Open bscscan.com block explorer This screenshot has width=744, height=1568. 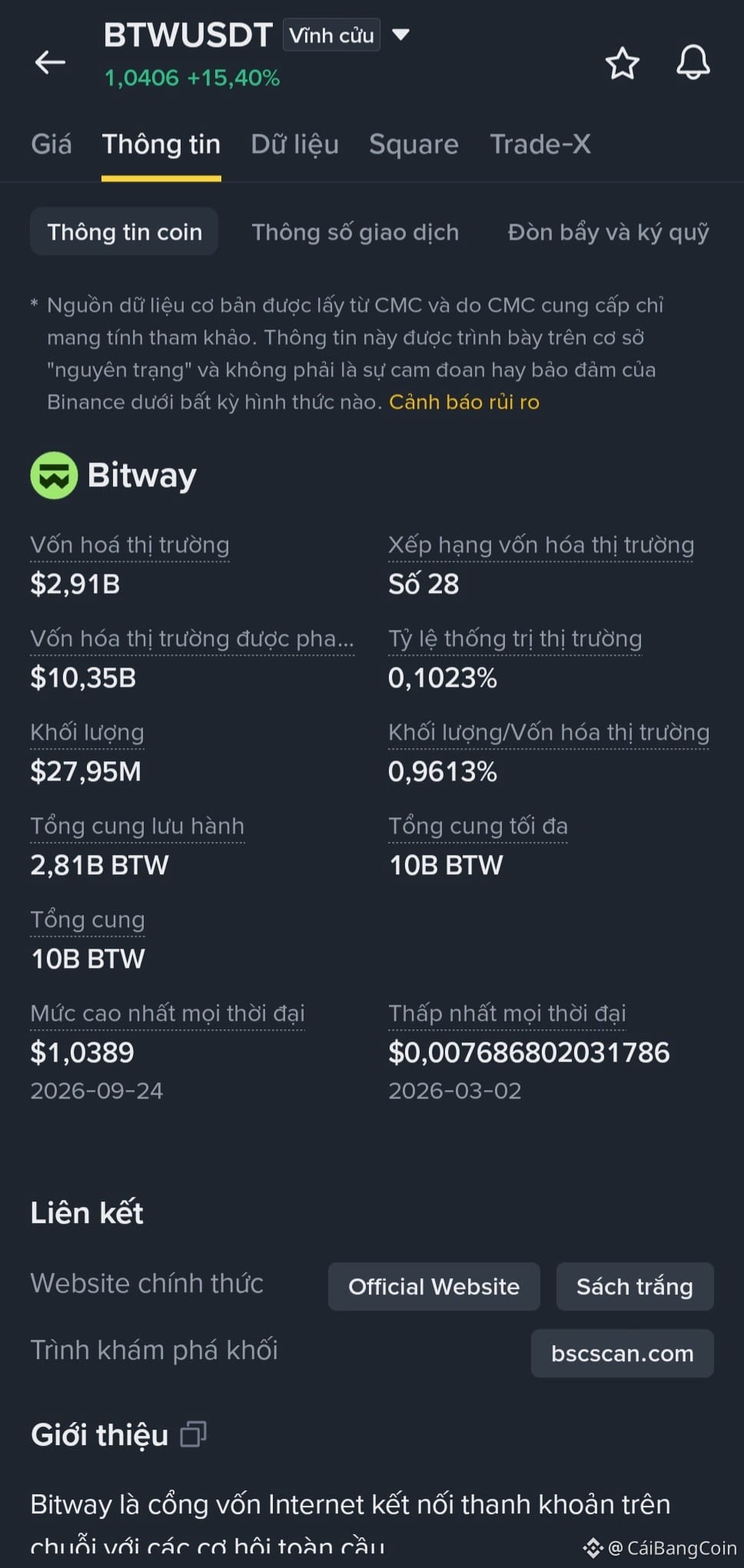[622, 1354]
